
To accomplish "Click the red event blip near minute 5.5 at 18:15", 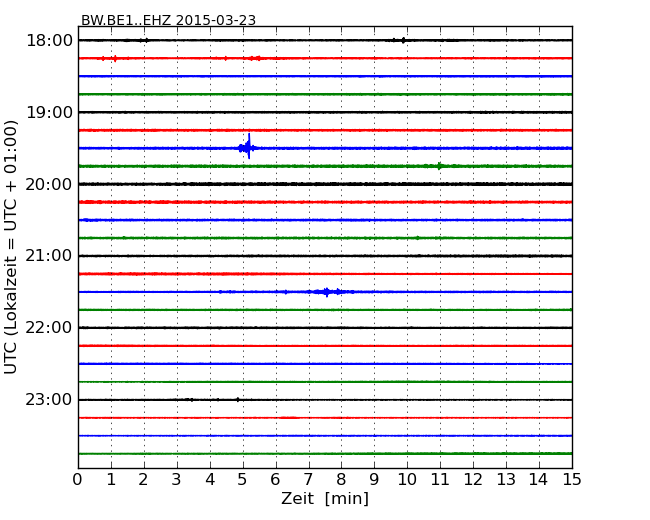I will pyautogui.click(x=257, y=58).
